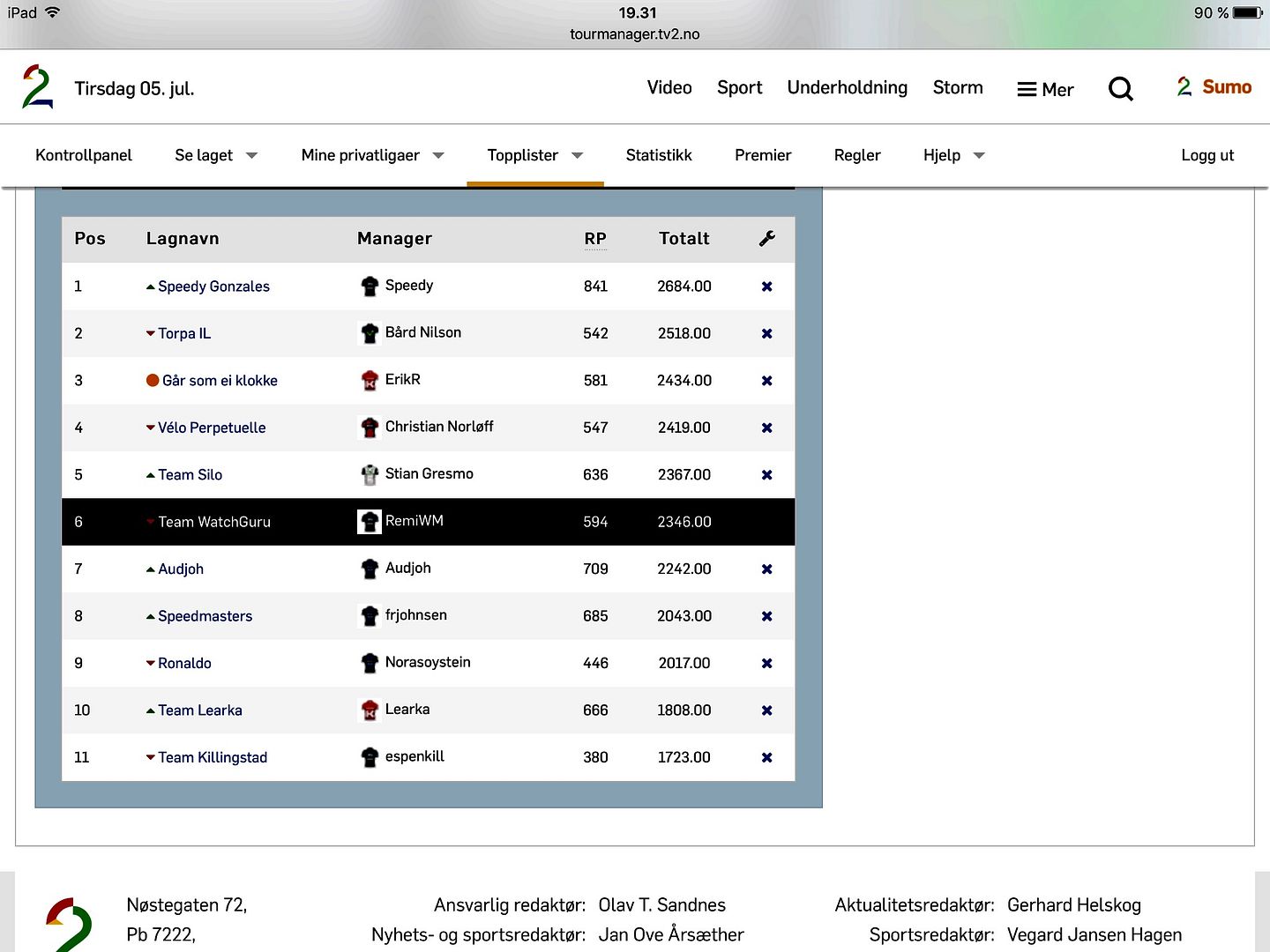Click espenkill's jersey icon

370,757
